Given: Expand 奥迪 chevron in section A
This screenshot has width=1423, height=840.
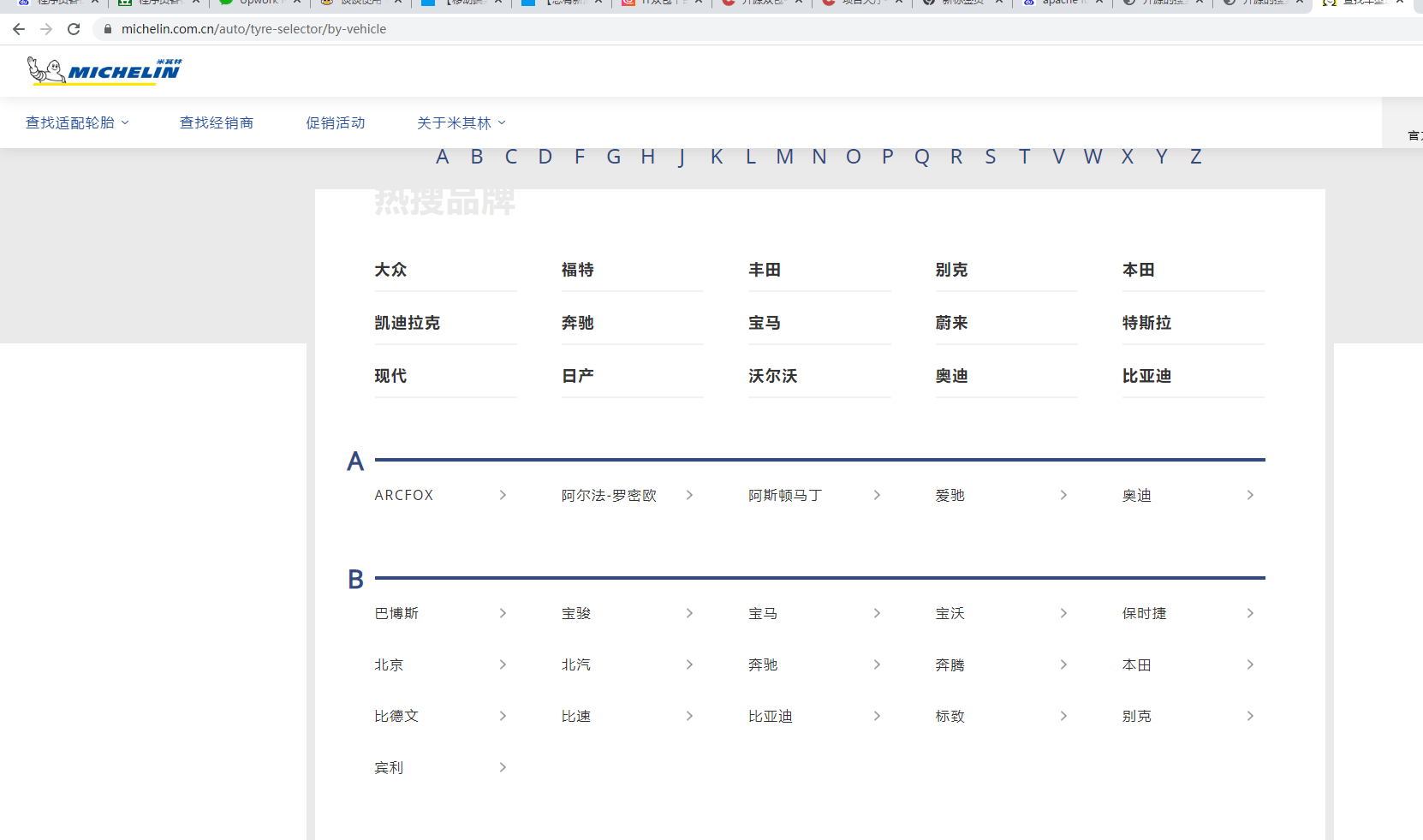Looking at the screenshot, I should coord(1250,495).
